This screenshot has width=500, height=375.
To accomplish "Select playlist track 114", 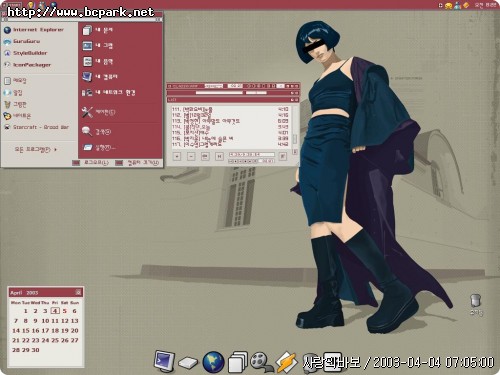I will 230,127.
